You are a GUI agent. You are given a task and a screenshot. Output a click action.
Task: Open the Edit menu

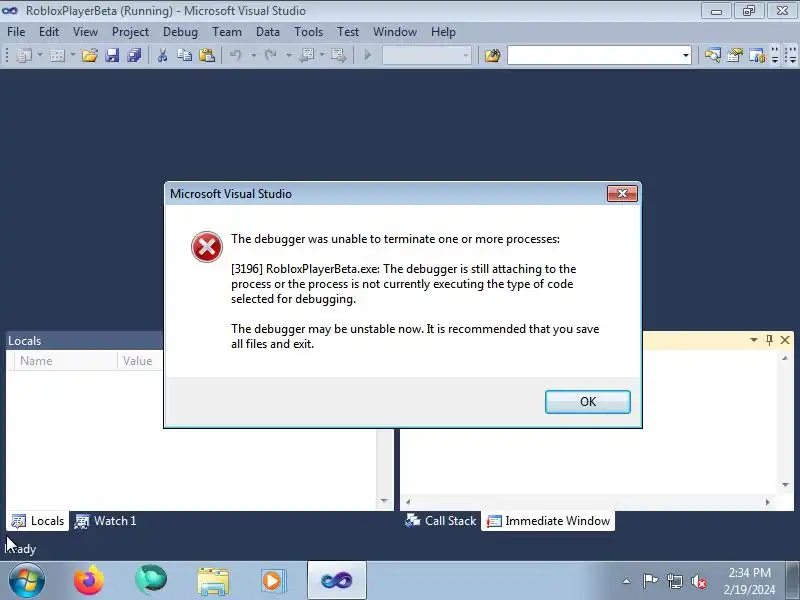(x=49, y=32)
